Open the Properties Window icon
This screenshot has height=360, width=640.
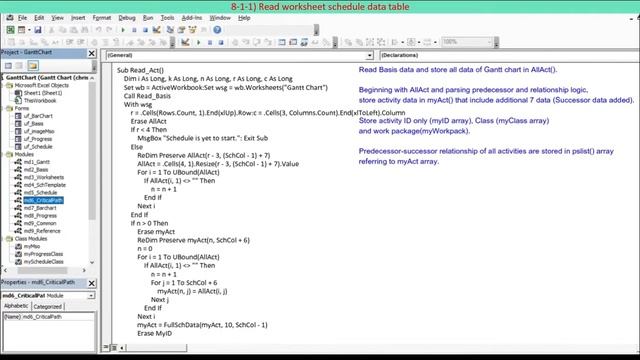click(181, 30)
